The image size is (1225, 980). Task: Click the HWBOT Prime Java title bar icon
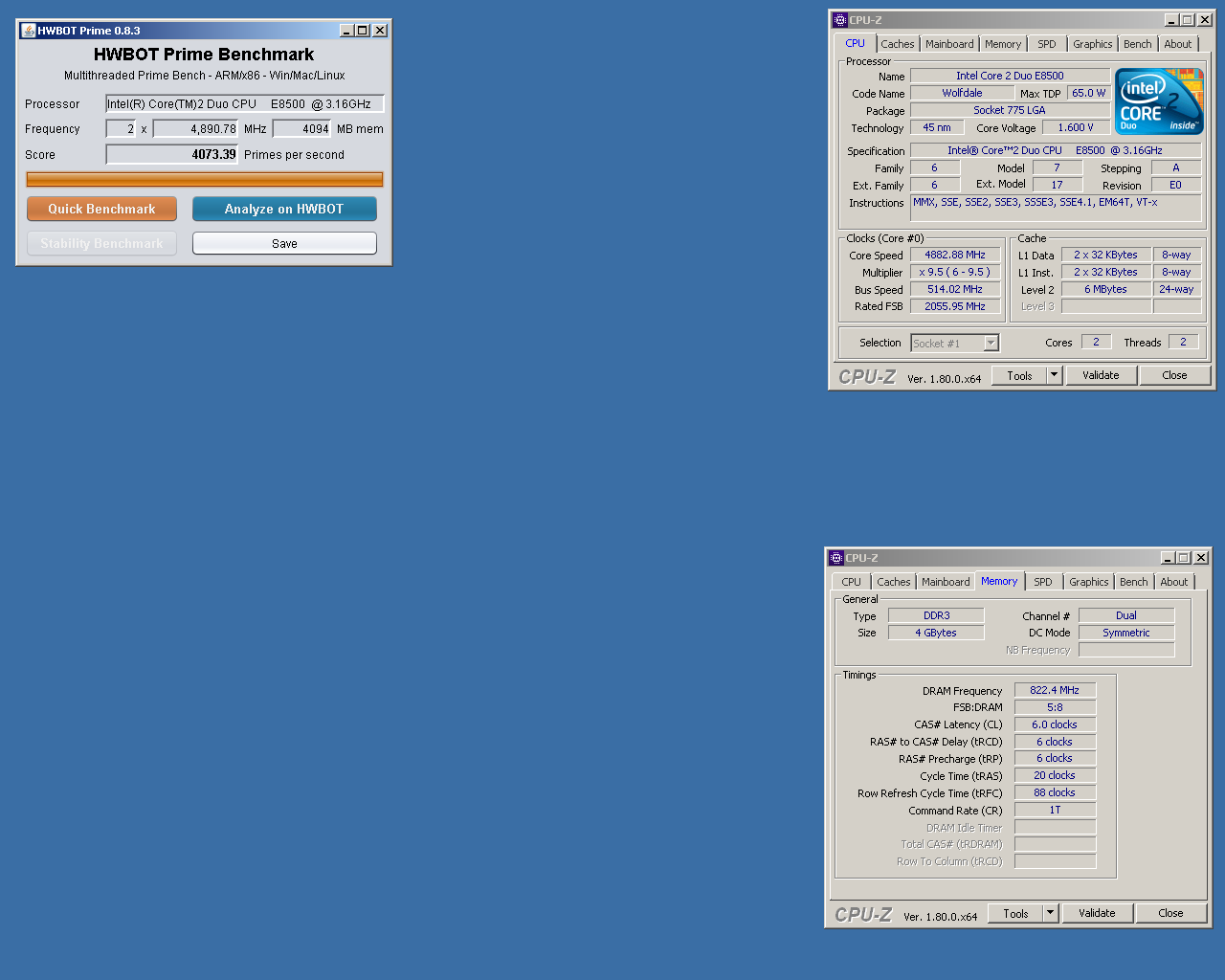click(x=29, y=31)
